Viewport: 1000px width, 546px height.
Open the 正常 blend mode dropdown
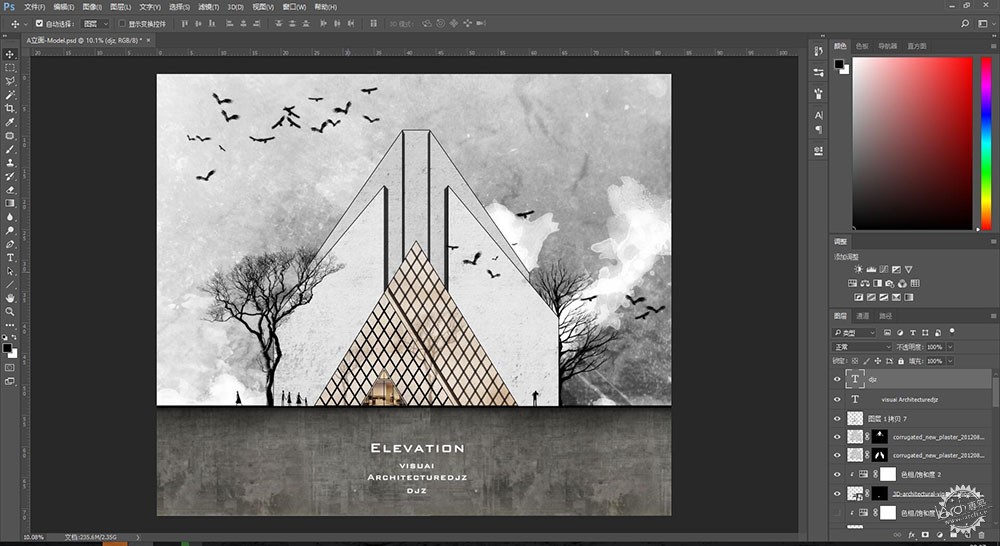(x=862, y=347)
